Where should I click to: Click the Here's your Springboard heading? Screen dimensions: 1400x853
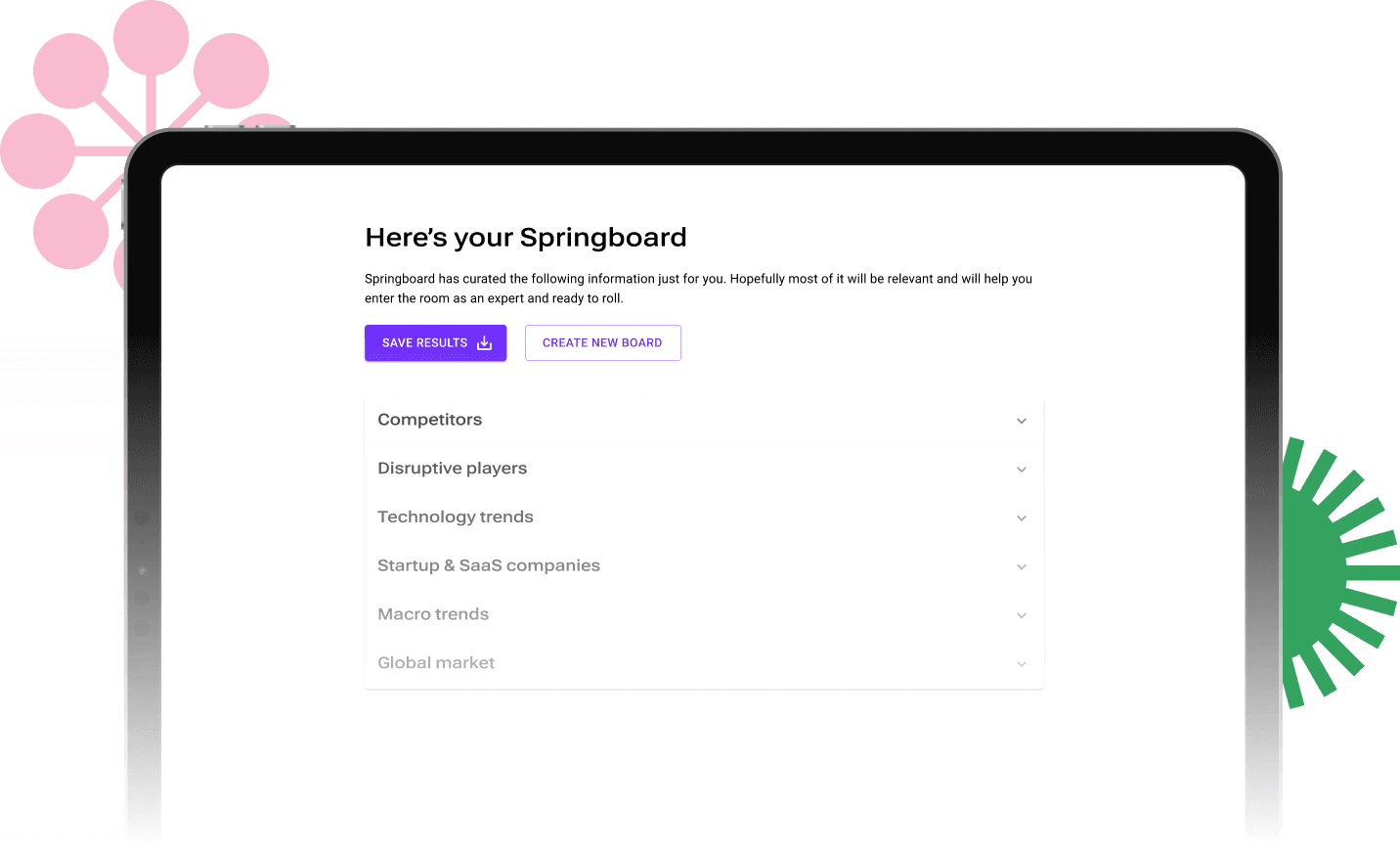click(x=526, y=238)
